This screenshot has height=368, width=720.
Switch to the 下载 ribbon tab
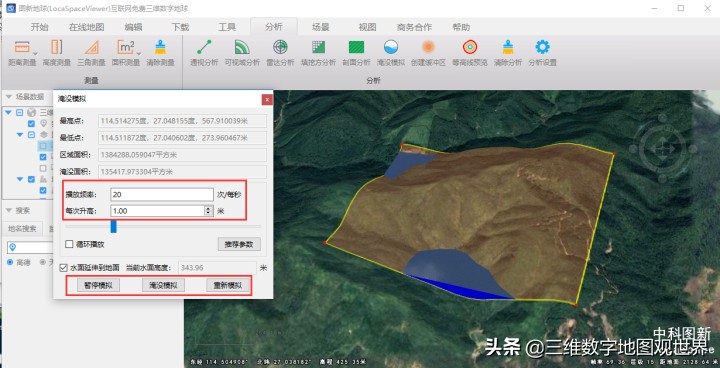pos(180,27)
